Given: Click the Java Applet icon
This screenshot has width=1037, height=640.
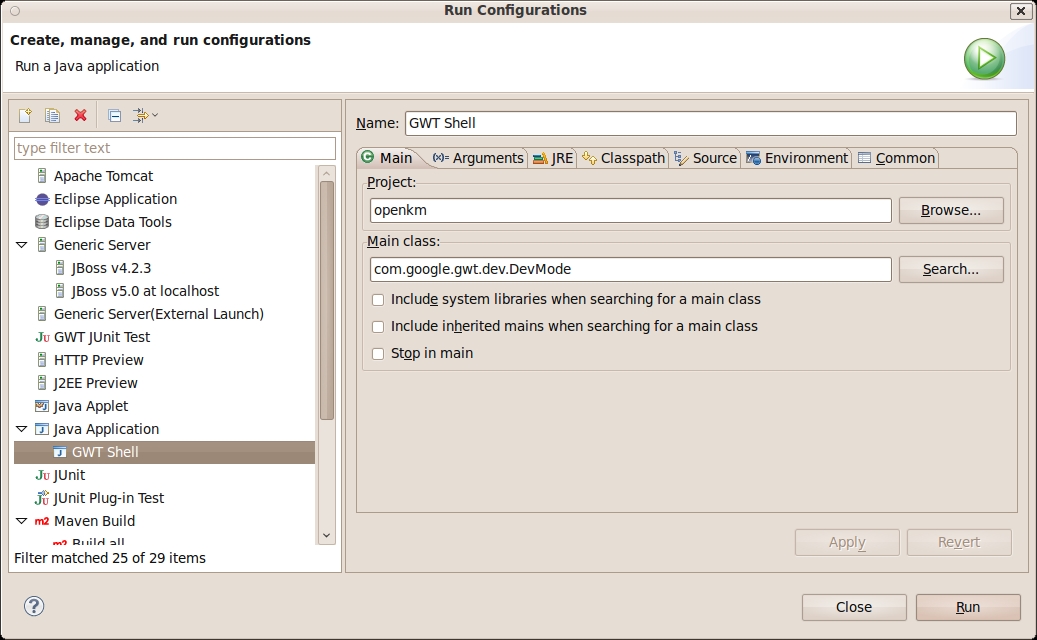Looking at the screenshot, I should pos(42,406).
